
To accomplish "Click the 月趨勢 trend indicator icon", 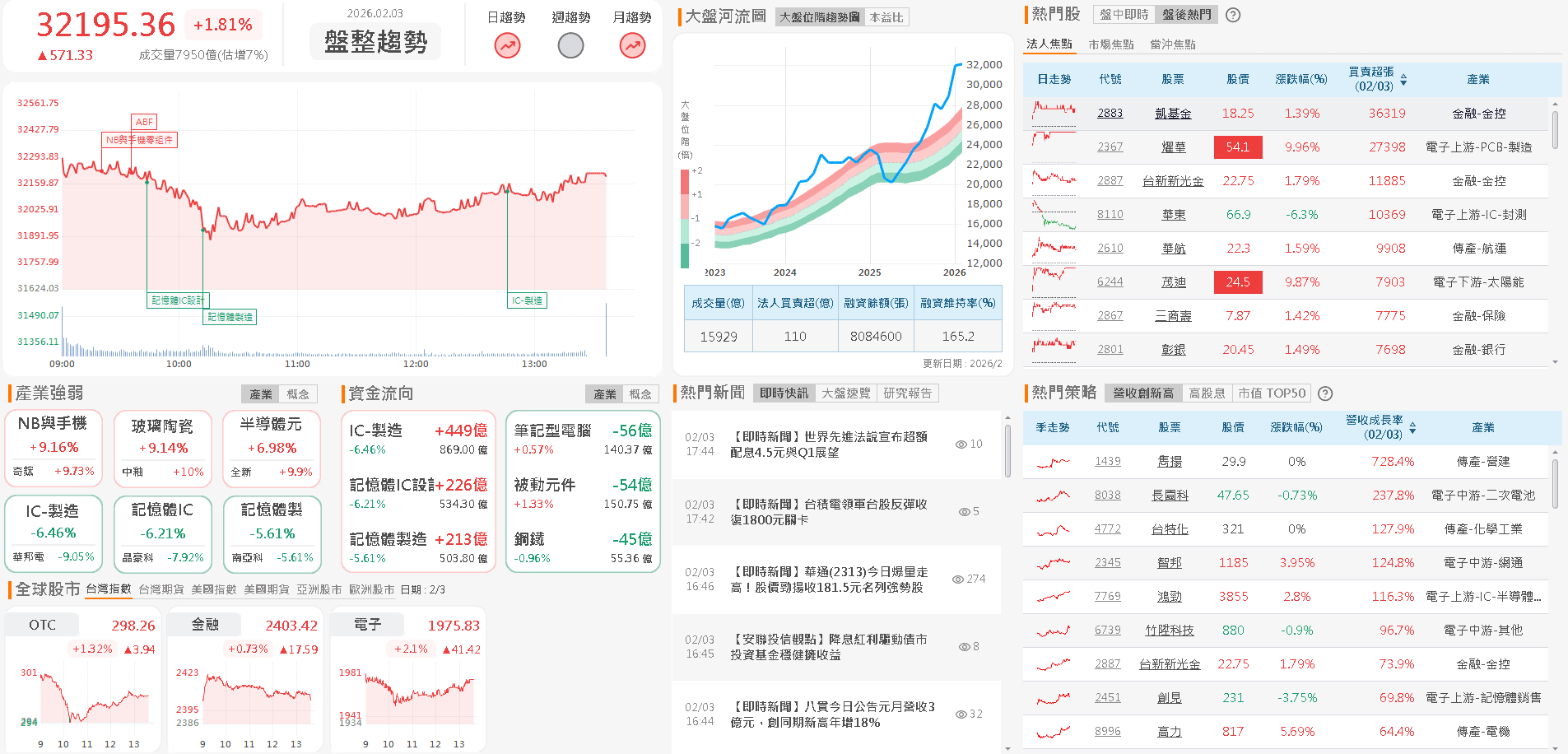I will 631,46.
